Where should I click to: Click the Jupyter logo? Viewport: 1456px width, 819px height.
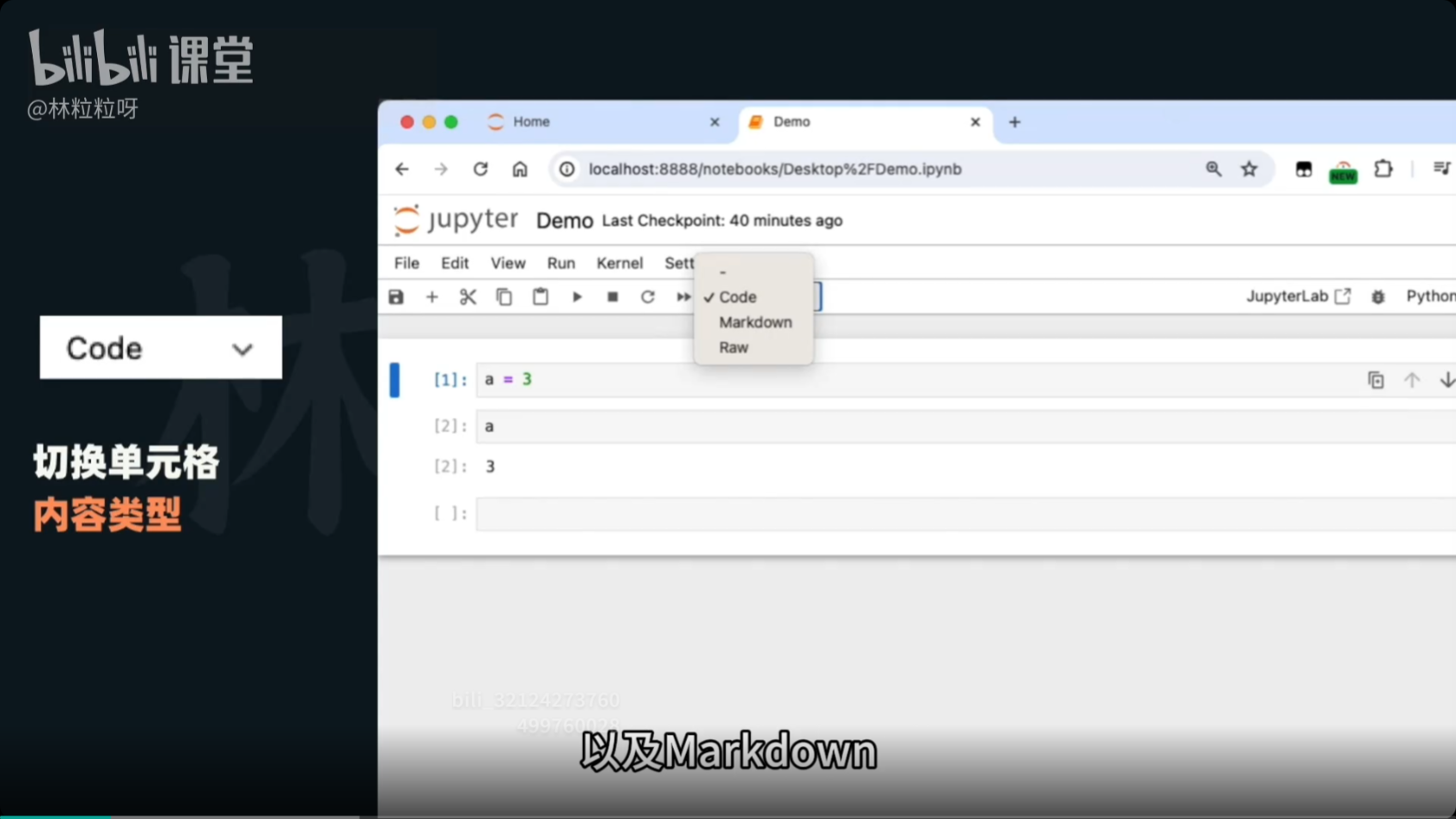tap(456, 220)
